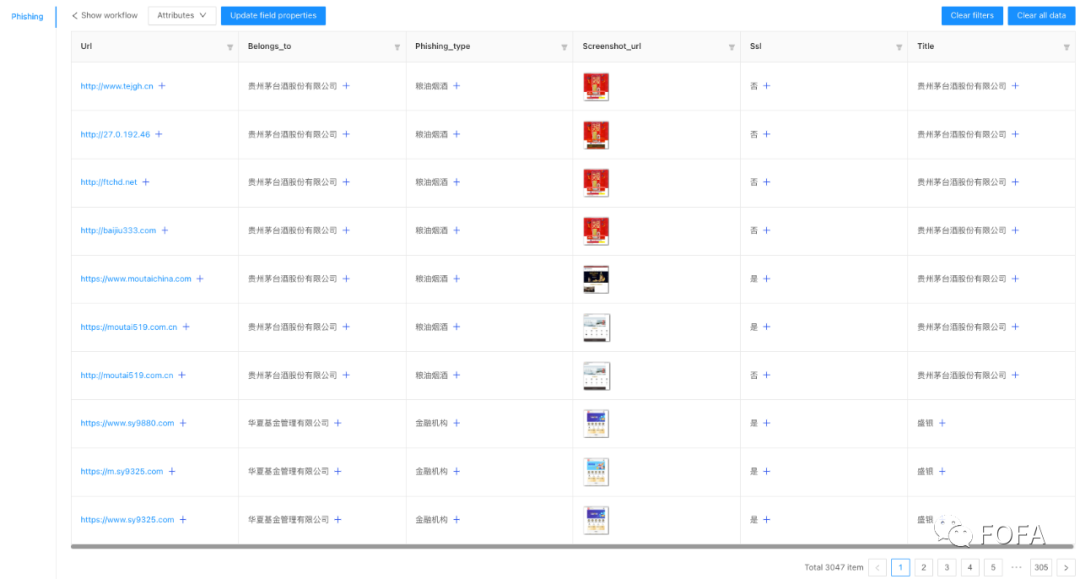The width and height of the screenshot is (1080, 579).
Task: Click 金融机构 cell in sy9880.com row
Action: (x=431, y=423)
